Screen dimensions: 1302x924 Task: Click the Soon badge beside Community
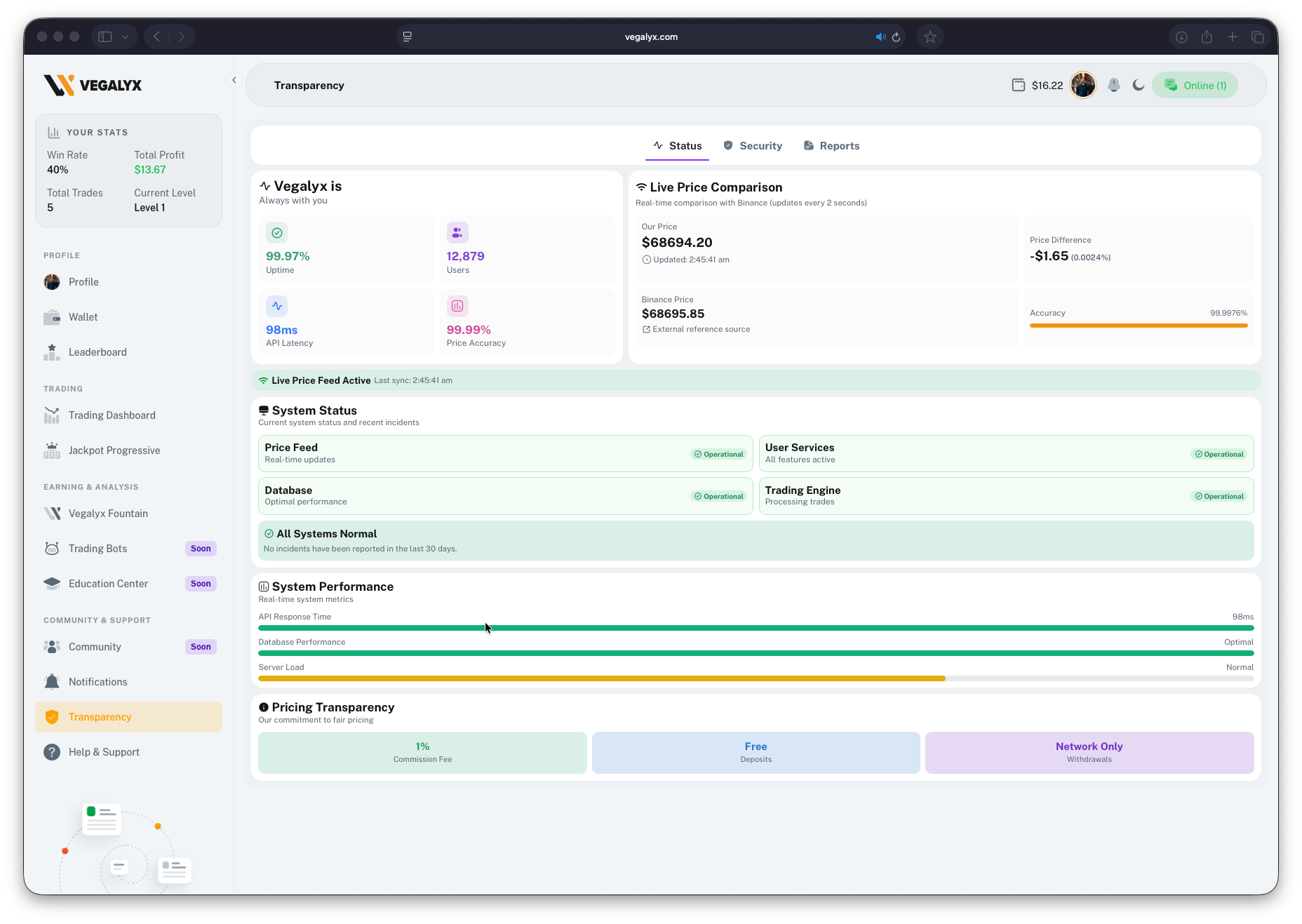201,647
